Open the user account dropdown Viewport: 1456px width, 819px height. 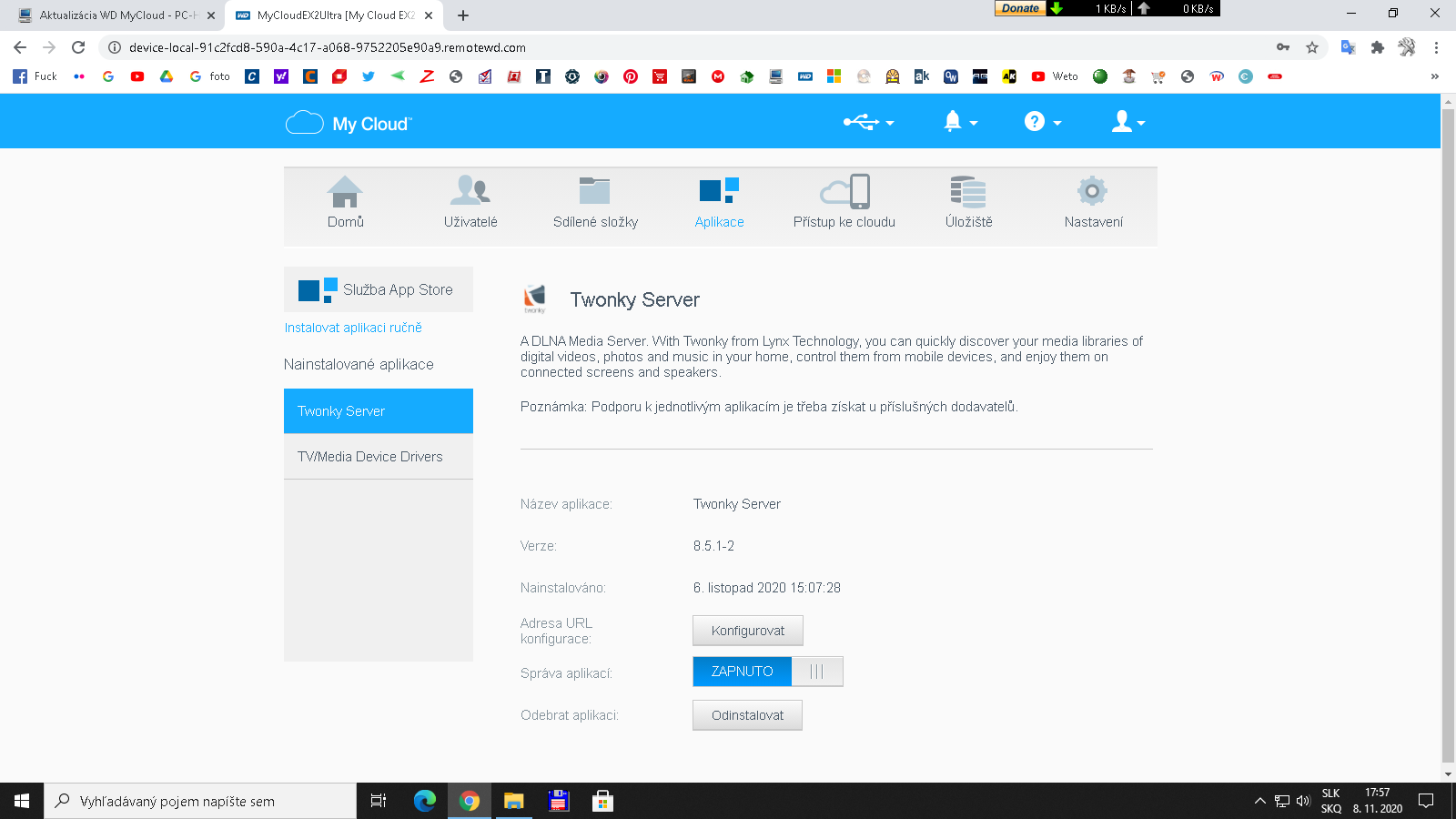coord(1128,122)
